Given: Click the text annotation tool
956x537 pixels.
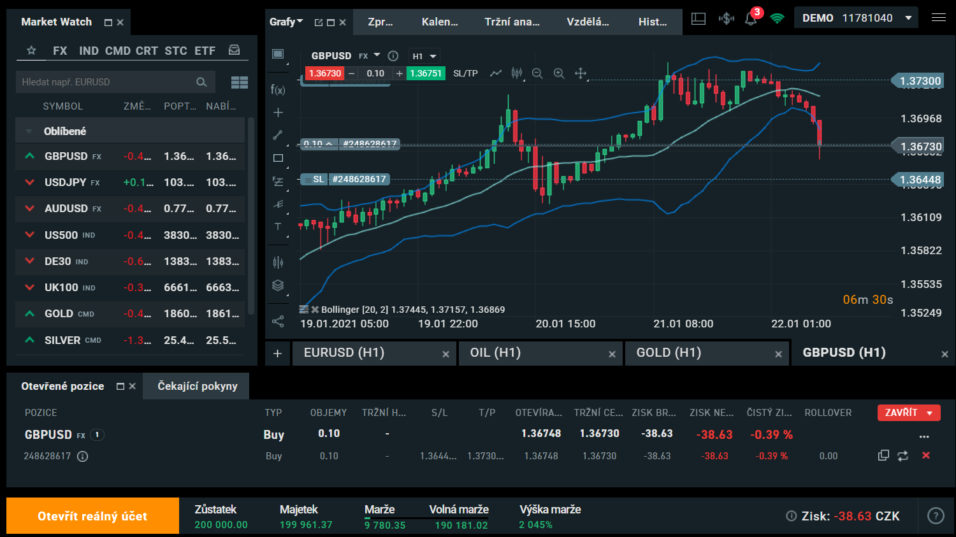Looking at the screenshot, I should [x=278, y=227].
